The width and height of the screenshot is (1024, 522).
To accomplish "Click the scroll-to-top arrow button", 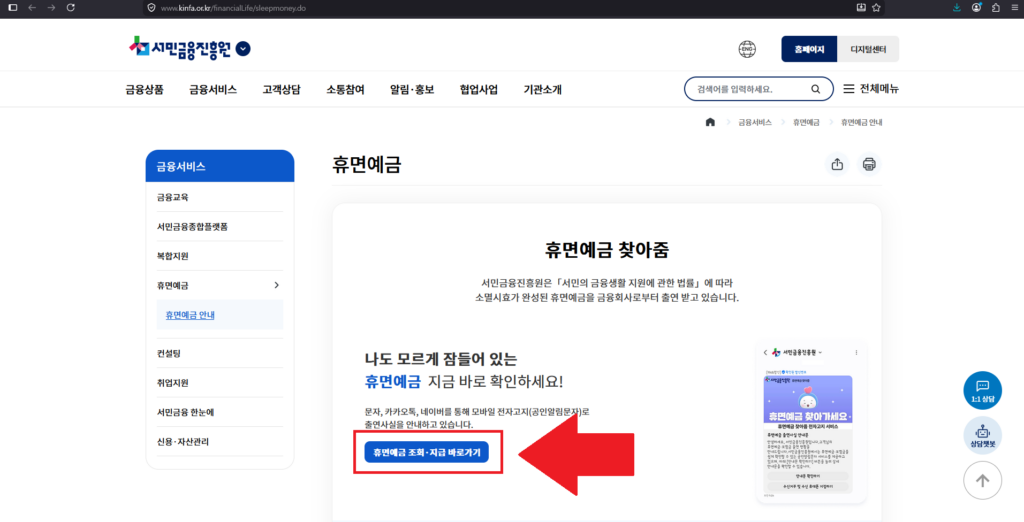I will pyautogui.click(x=982, y=481).
